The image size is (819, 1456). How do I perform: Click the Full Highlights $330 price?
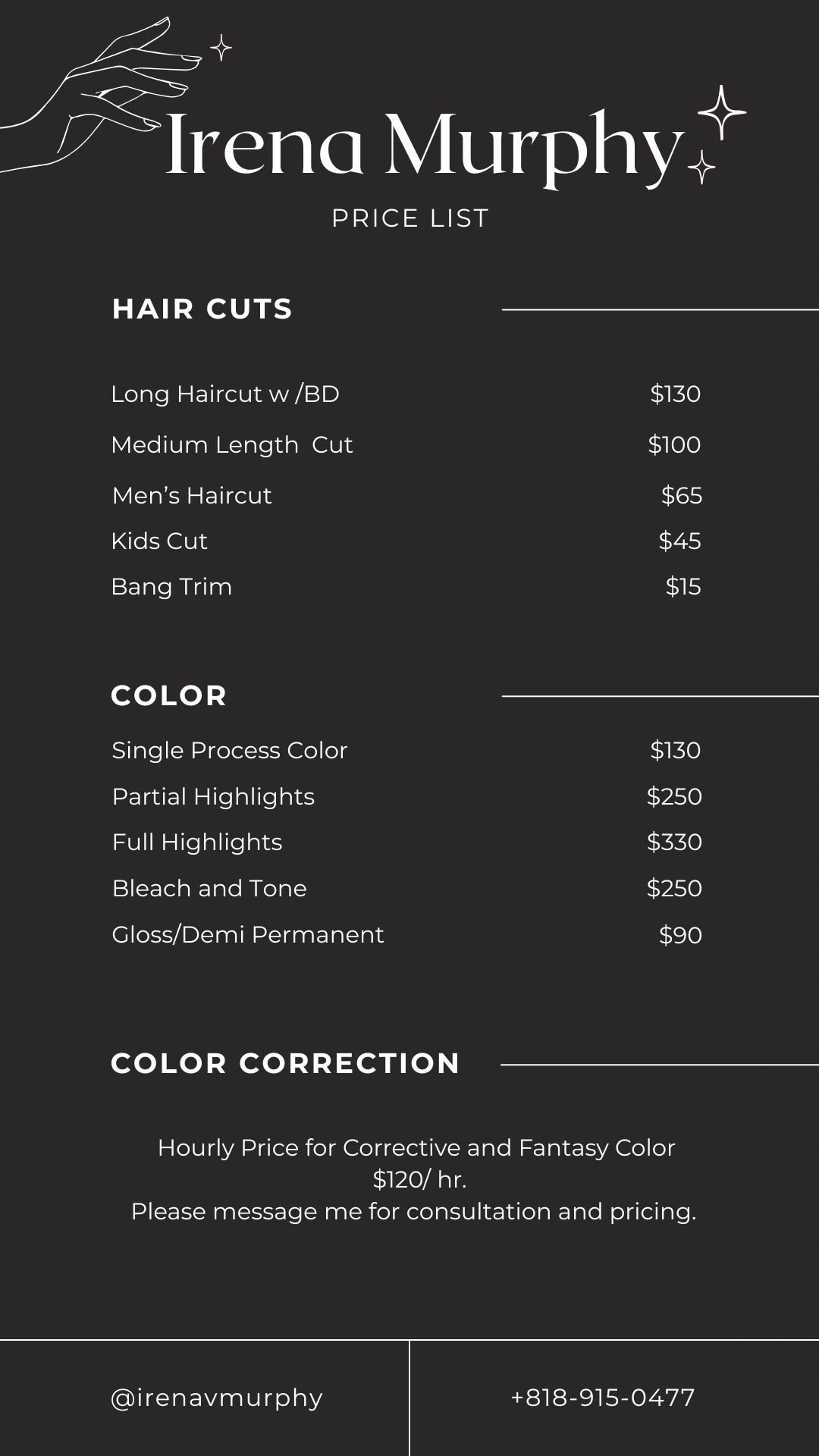(x=674, y=842)
